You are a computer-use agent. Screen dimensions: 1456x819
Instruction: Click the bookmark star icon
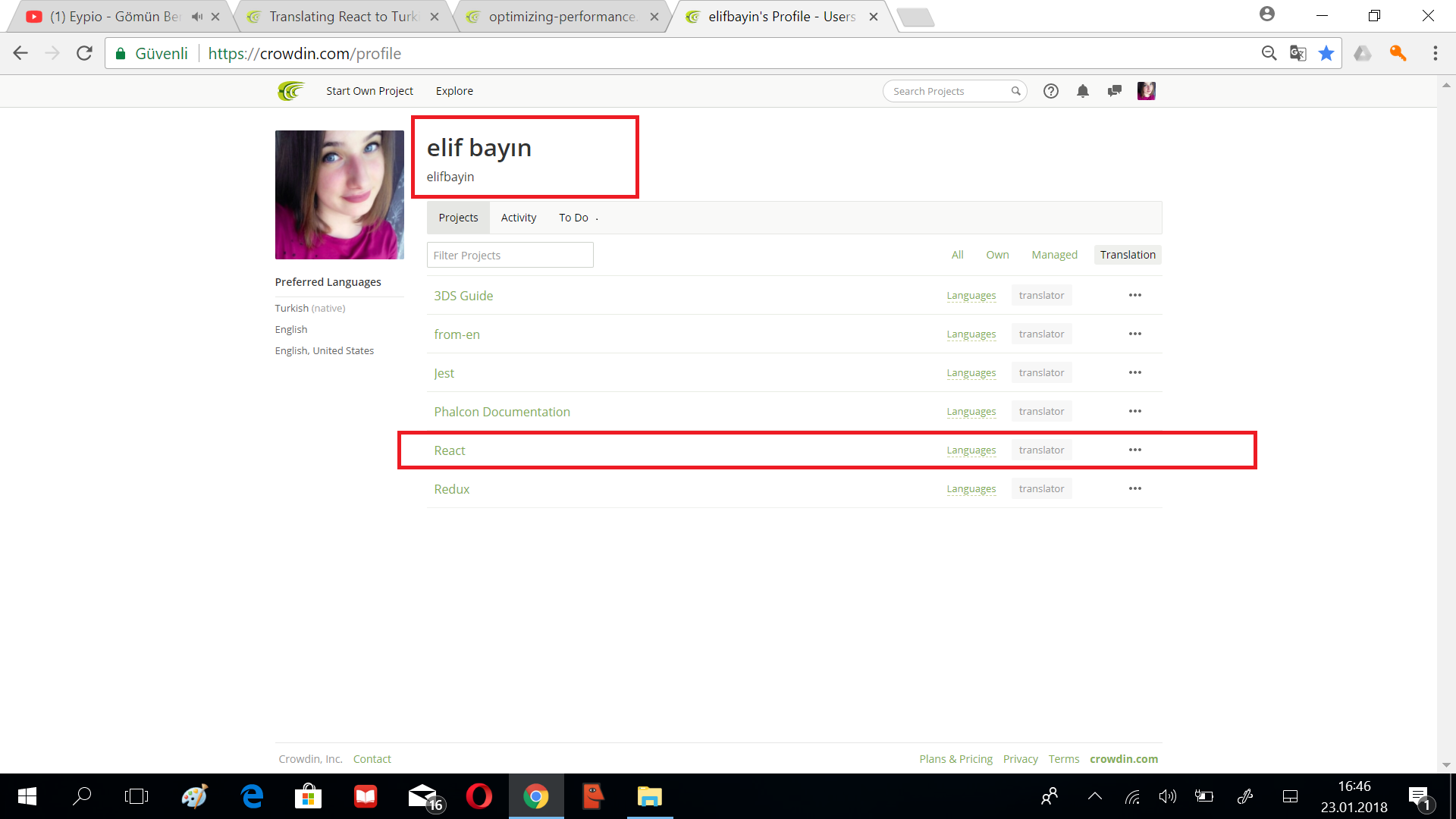(1326, 53)
